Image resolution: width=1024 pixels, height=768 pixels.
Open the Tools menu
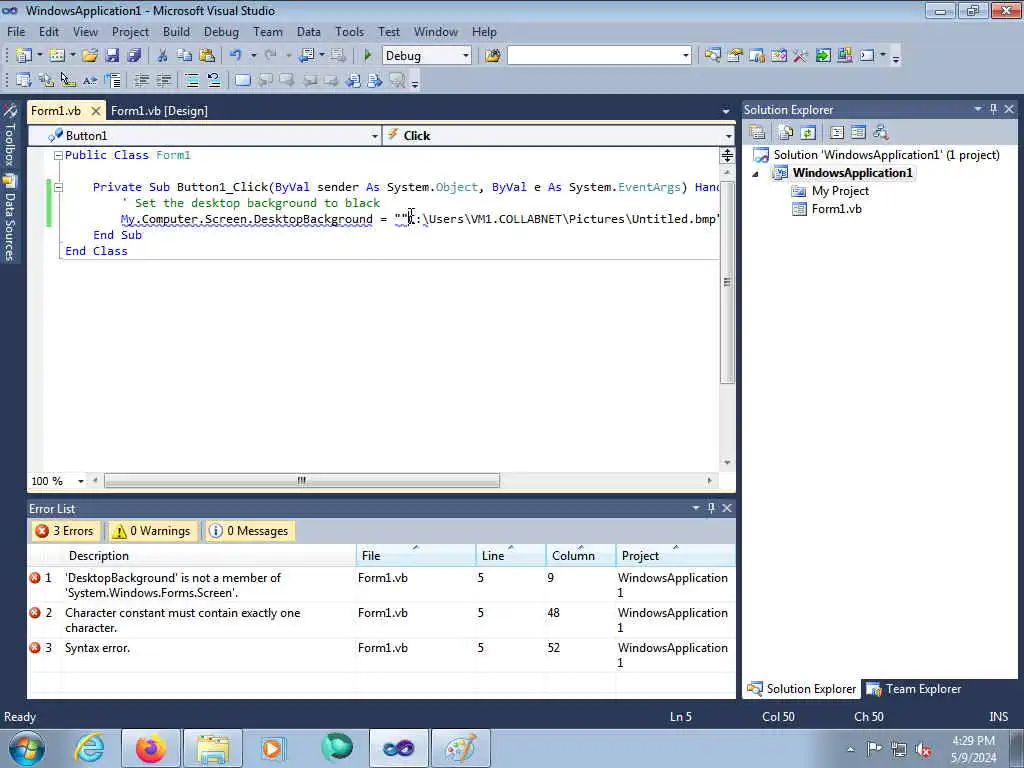[349, 31]
